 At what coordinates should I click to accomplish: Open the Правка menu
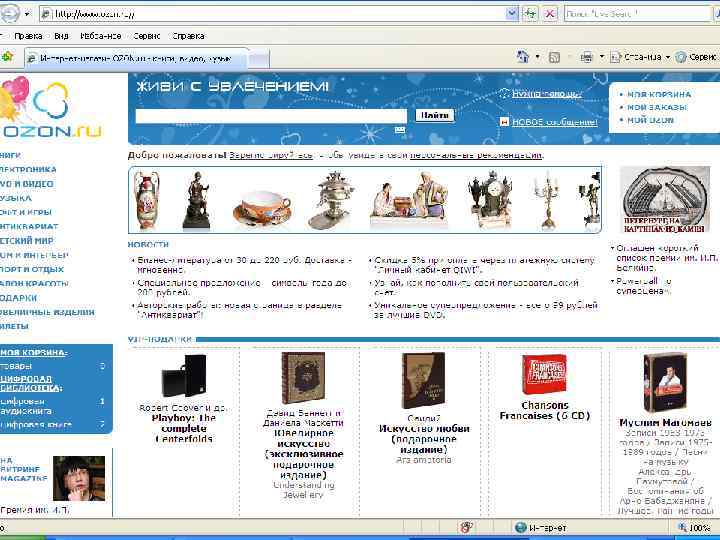point(28,36)
